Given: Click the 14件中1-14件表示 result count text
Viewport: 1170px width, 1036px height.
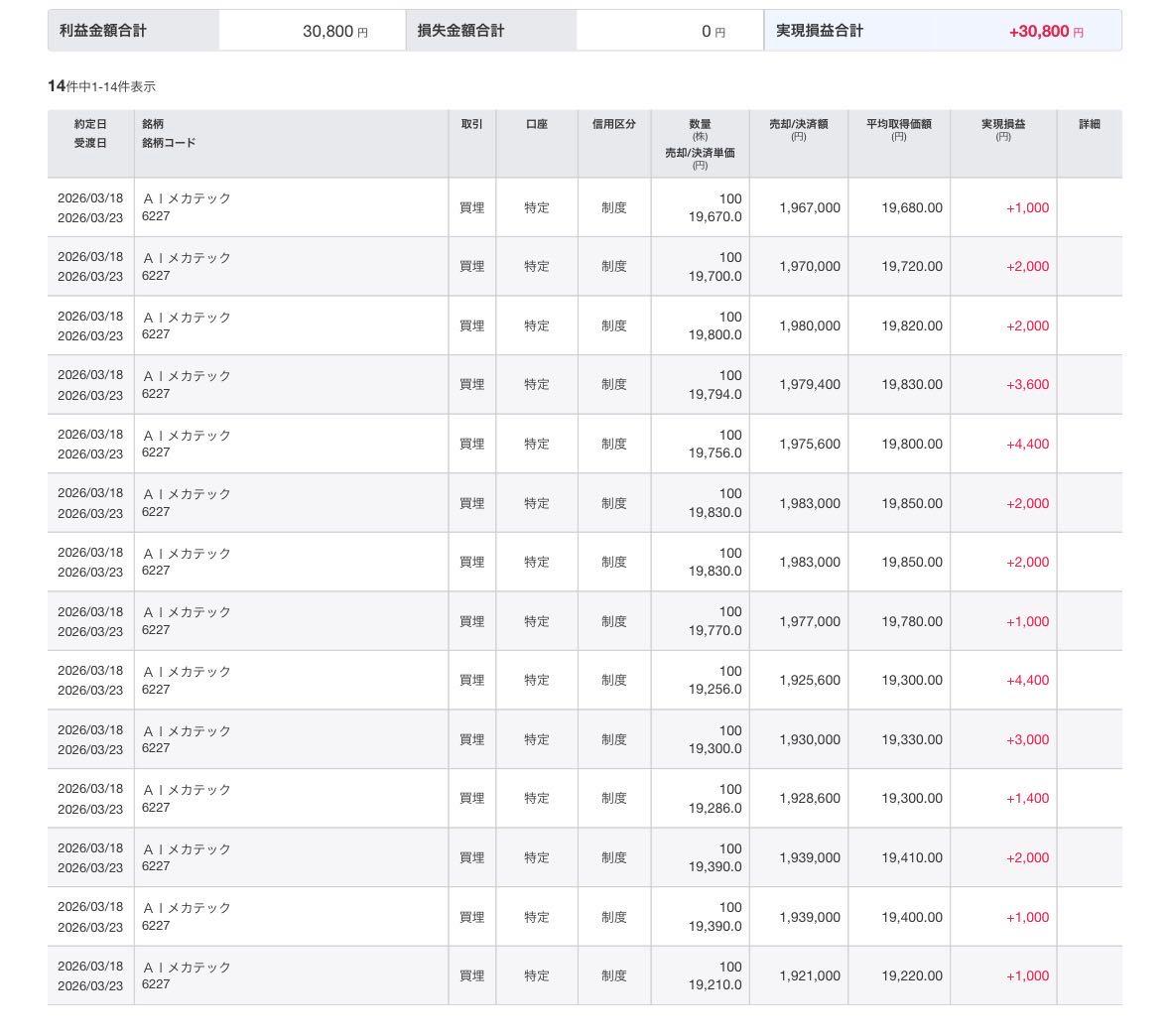Looking at the screenshot, I should coord(101,86).
